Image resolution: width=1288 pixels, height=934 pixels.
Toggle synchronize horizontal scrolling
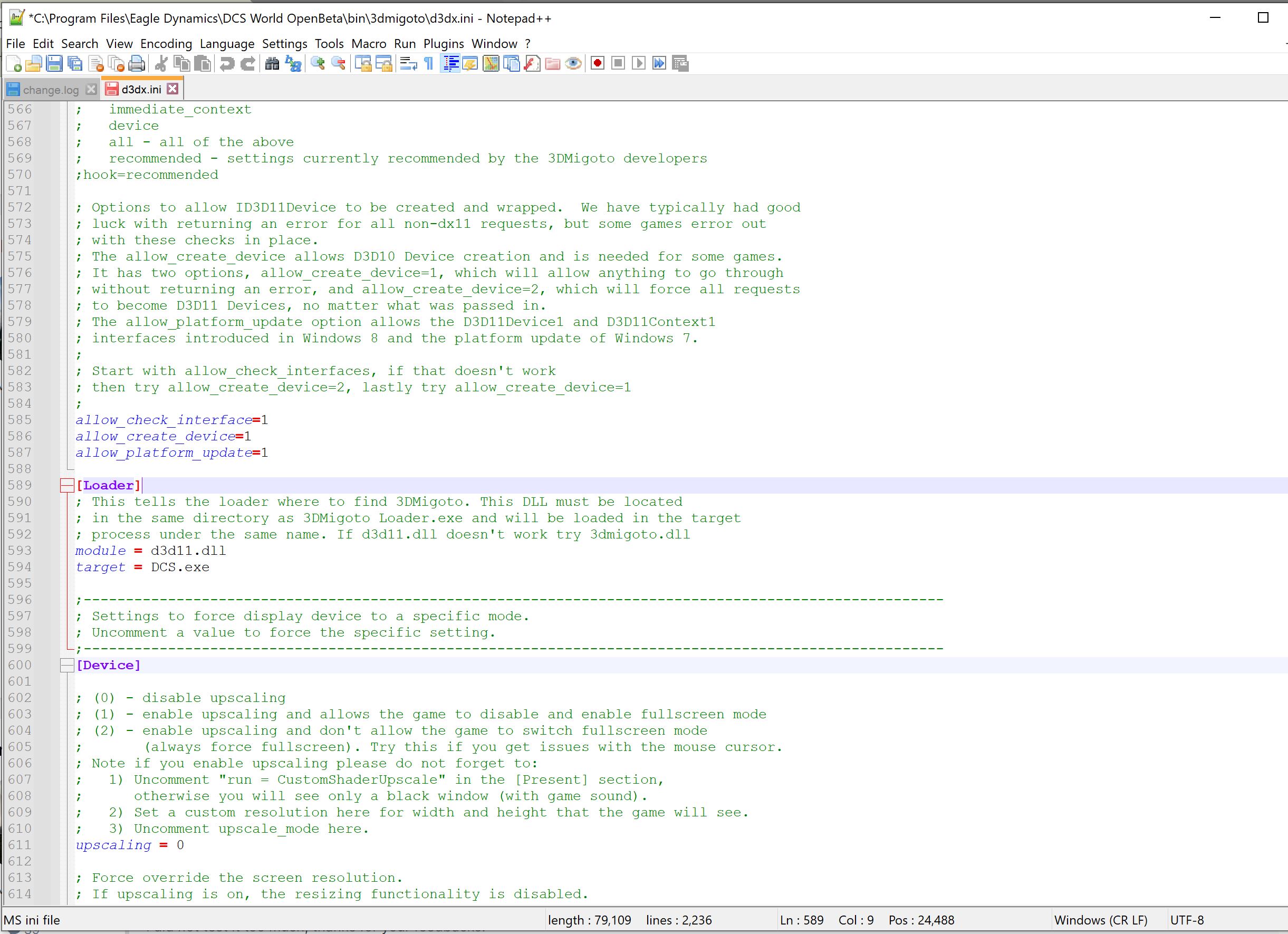pos(384,64)
